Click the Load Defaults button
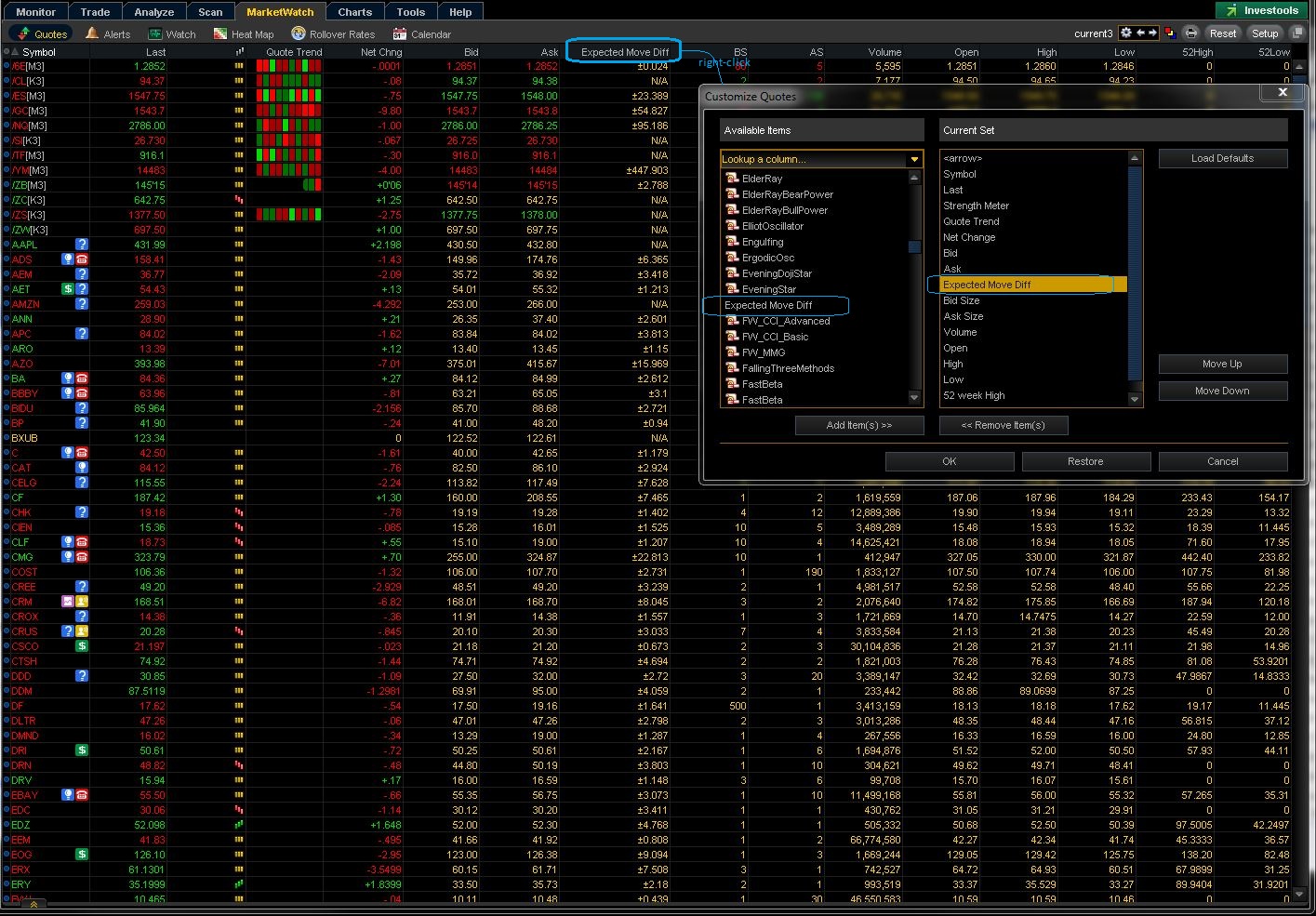This screenshot has height=916, width=1316. (x=1223, y=158)
